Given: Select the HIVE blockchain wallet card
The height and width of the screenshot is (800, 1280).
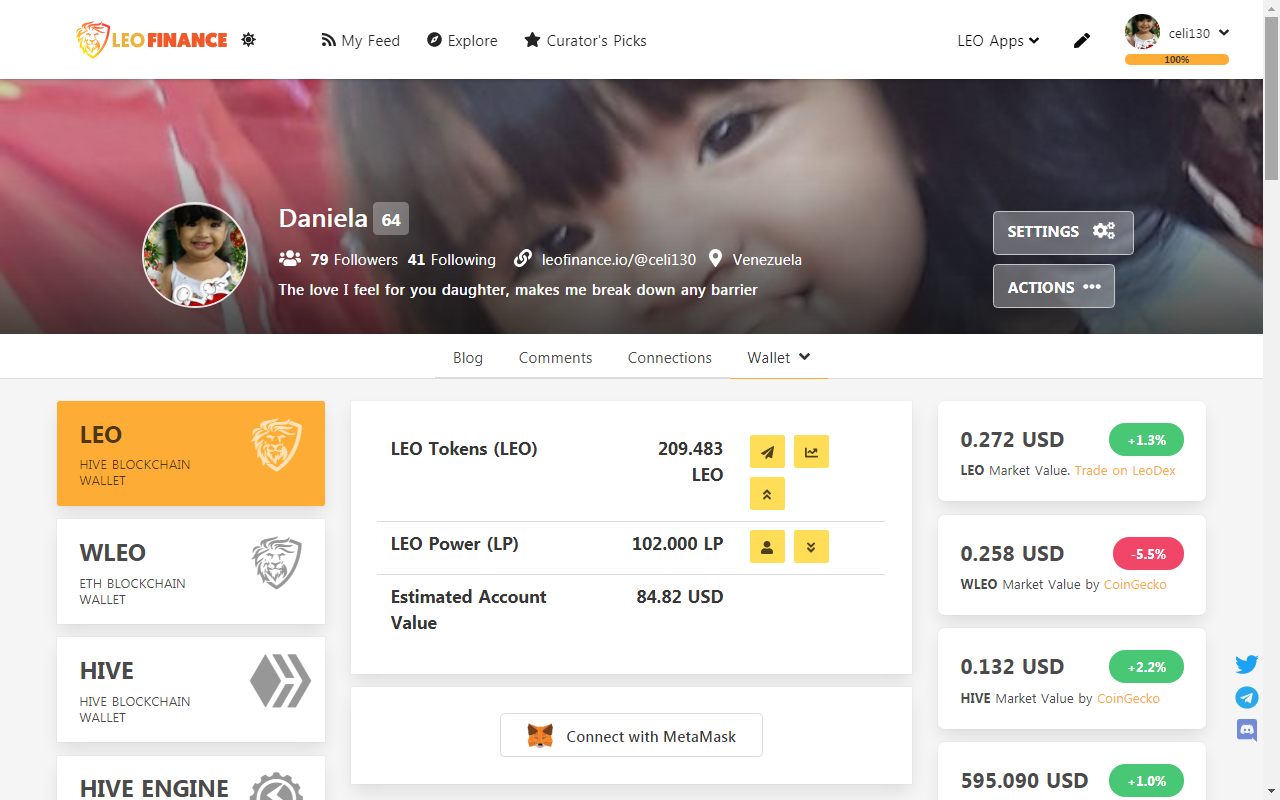Looking at the screenshot, I should (x=191, y=689).
